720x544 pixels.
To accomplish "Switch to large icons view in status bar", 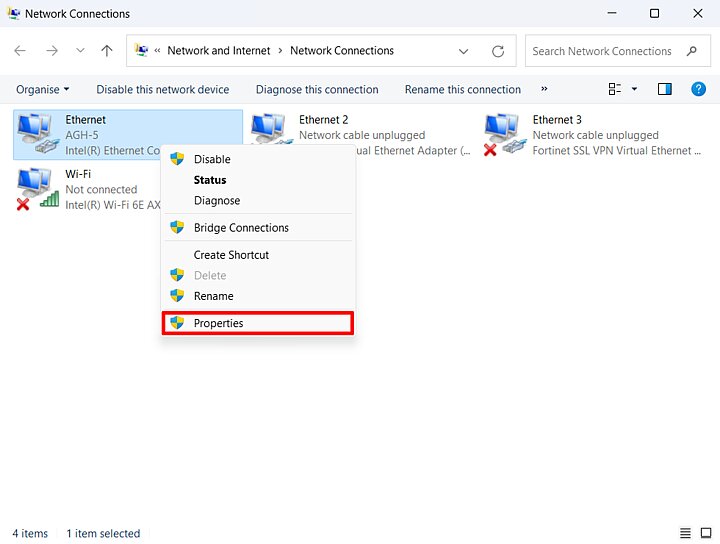I will [706, 533].
